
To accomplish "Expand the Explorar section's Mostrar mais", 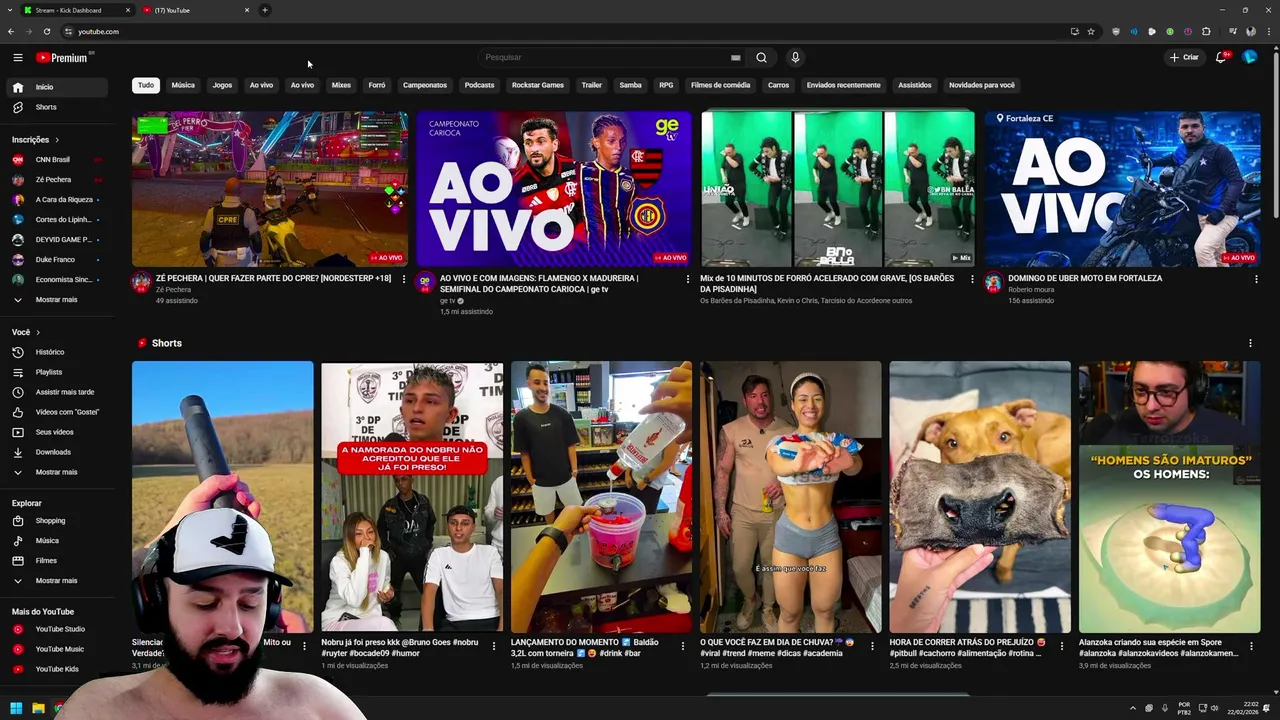I will pos(58,580).
